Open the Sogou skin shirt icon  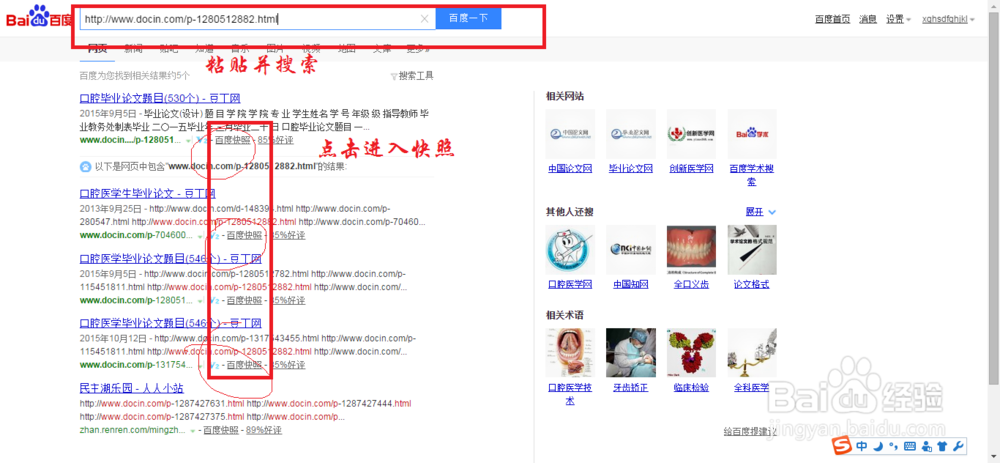pos(942,445)
